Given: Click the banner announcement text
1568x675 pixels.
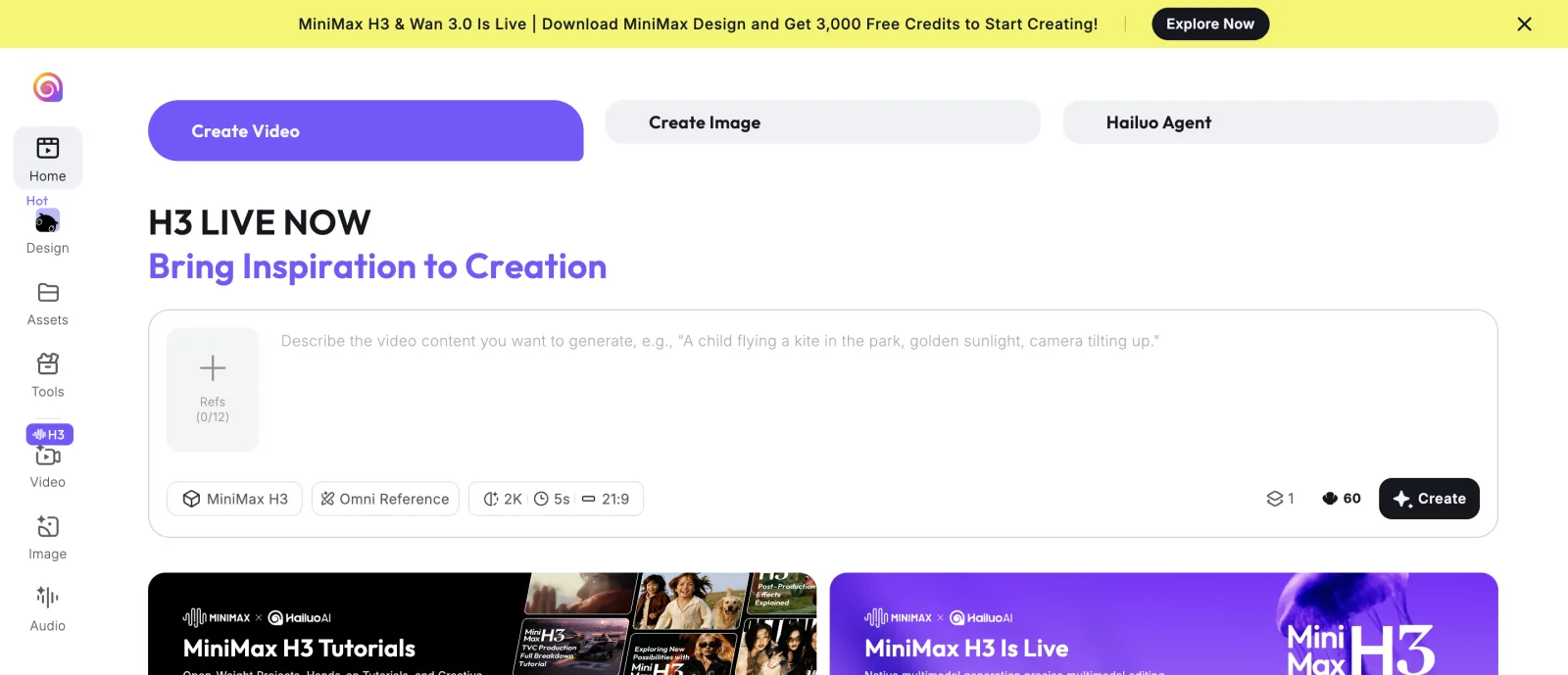Looking at the screenshot, I should [698, 24].
